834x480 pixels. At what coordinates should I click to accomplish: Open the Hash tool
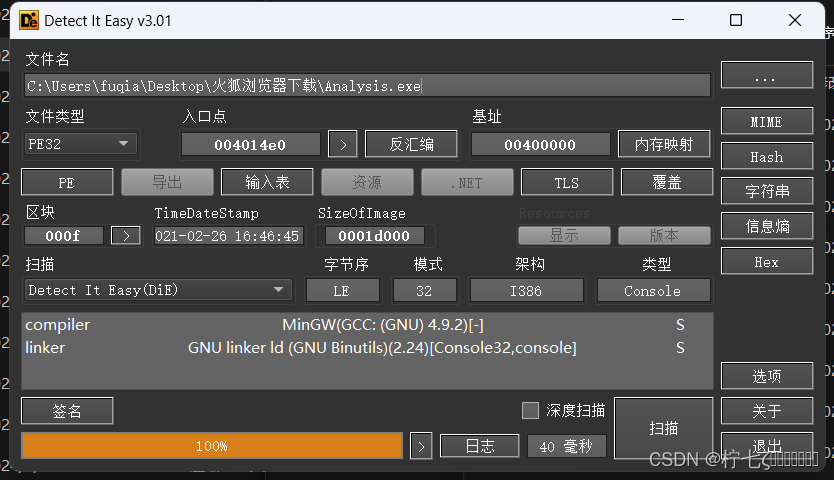click(766, 156)
